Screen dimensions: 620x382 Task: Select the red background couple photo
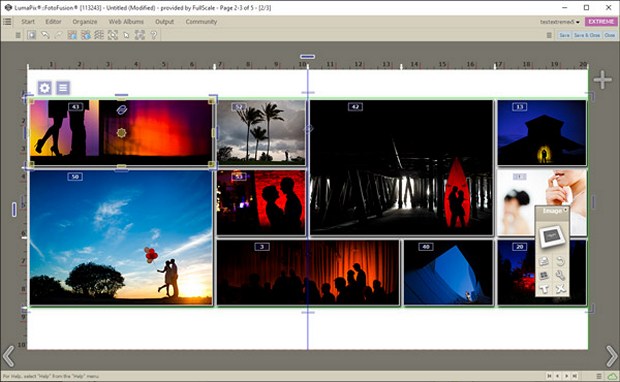[x=261, y=203]
